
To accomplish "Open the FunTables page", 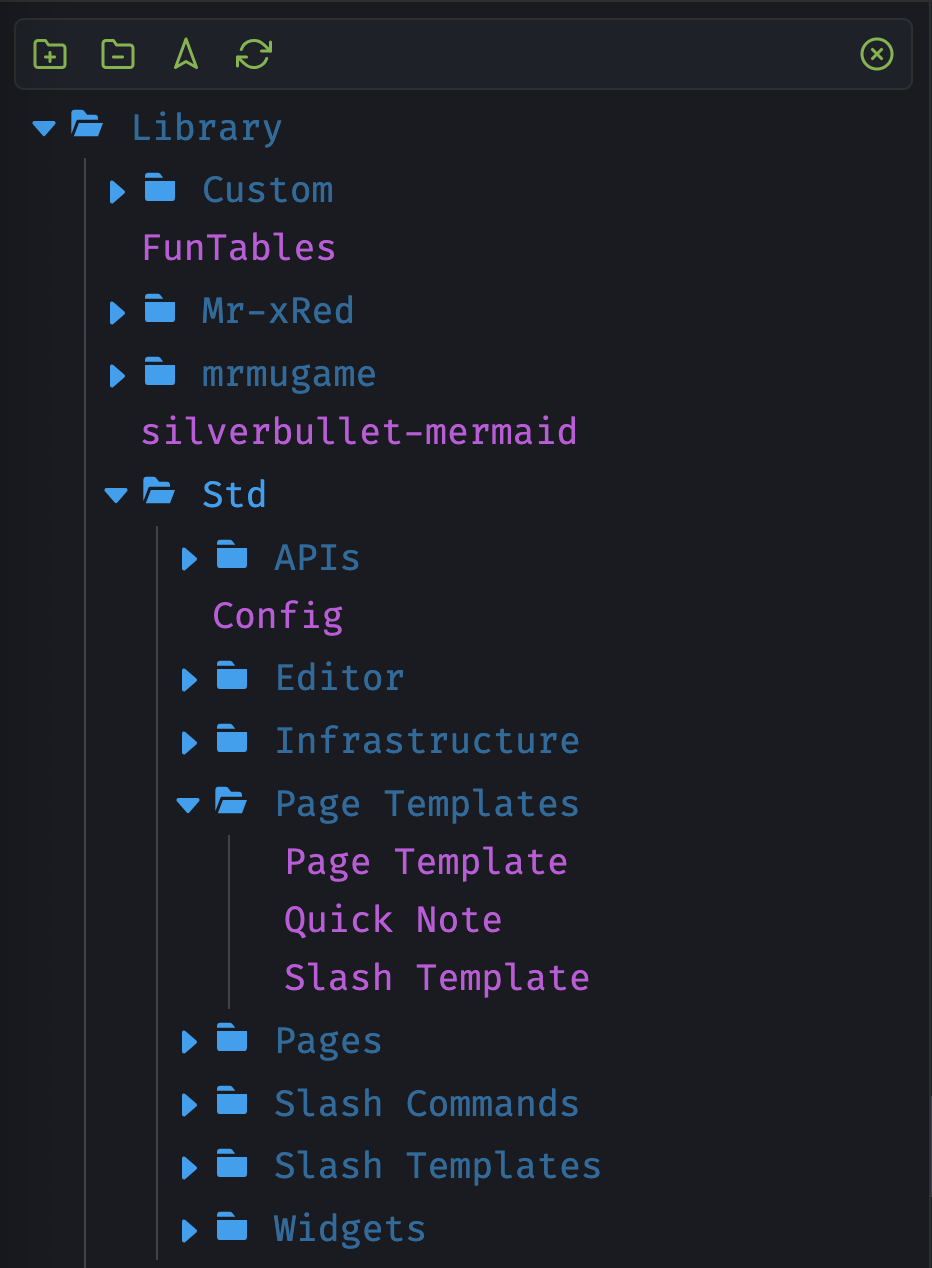I will (239, 247).
